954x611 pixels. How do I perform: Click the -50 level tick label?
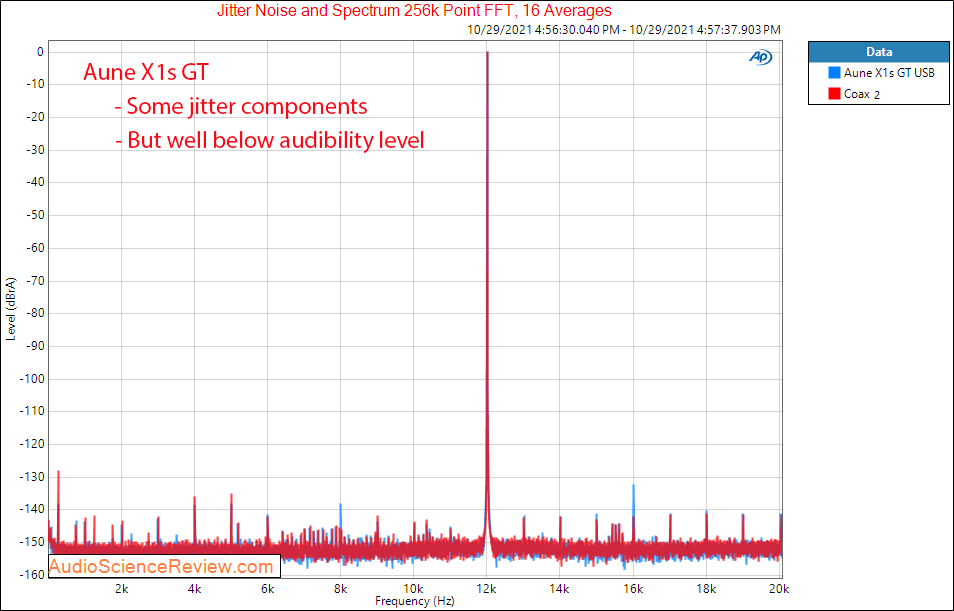click(x=34, y=215)
